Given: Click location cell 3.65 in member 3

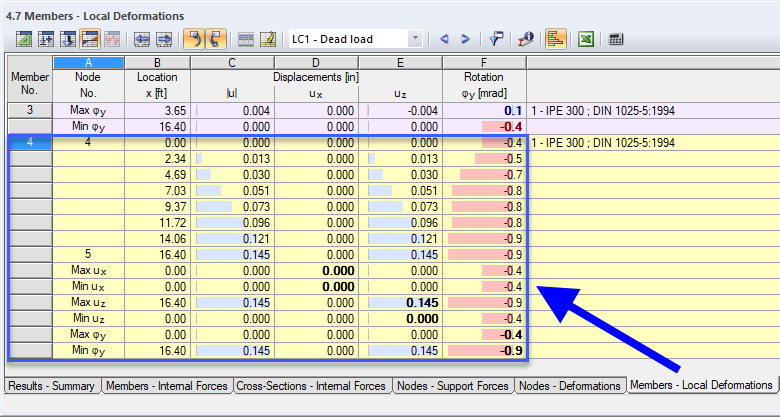Looking at the screenshot, I should tap(157, 110).
